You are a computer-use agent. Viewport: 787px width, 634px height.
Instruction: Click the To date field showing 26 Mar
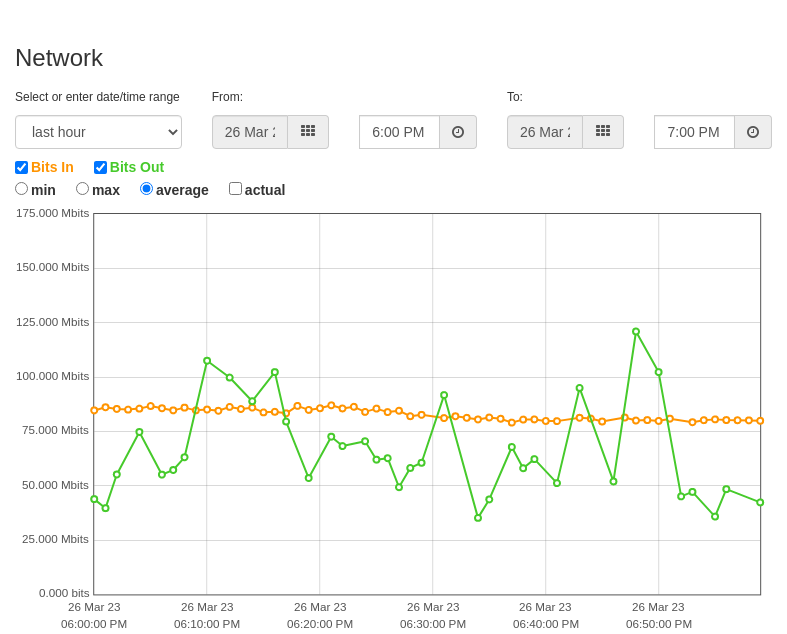pos(545,132)
